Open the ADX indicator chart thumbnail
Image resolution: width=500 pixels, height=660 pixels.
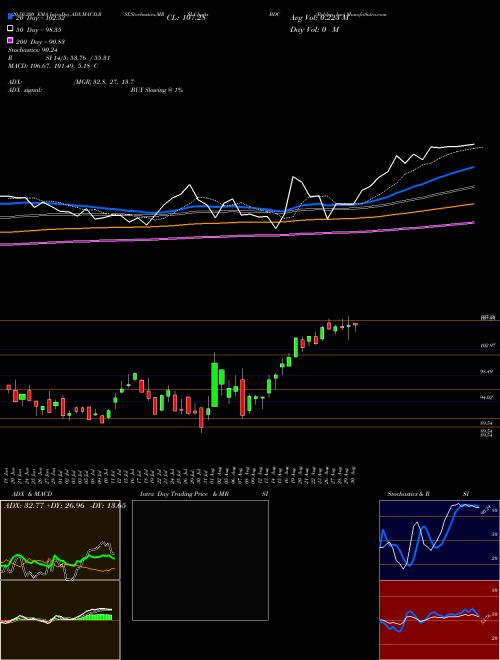coord(60,540)
